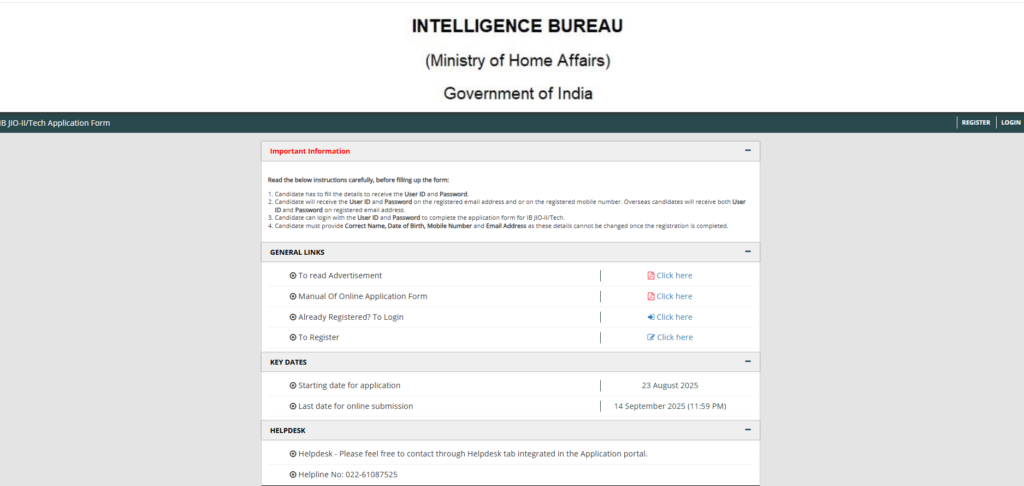Click the '(Ministry of Home Affairs)' subtitle
Image resolution: width=1024 pixels, height=486 pixels.
click(x=517, y=61)
